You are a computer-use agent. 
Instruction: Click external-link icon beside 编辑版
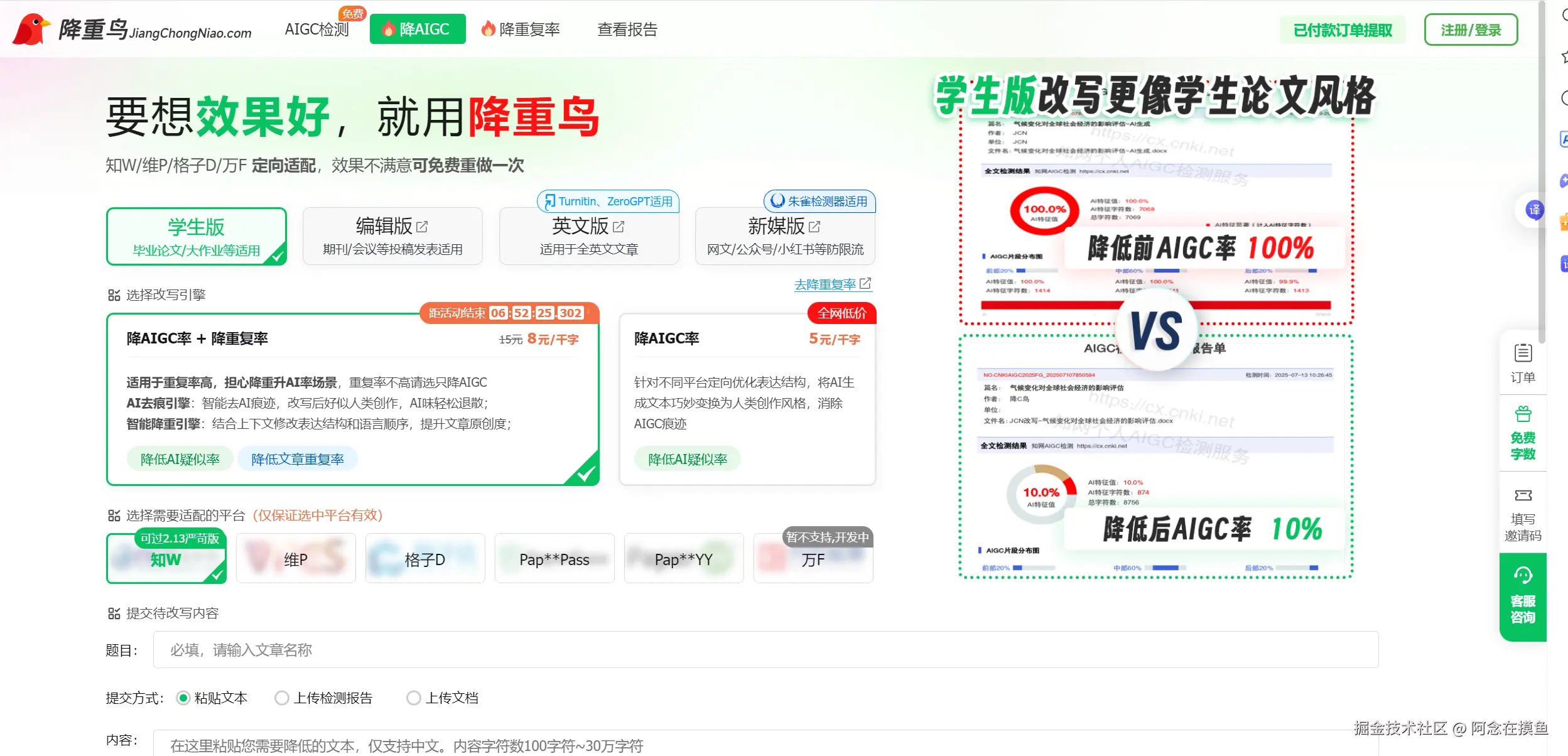coord(423,226)
